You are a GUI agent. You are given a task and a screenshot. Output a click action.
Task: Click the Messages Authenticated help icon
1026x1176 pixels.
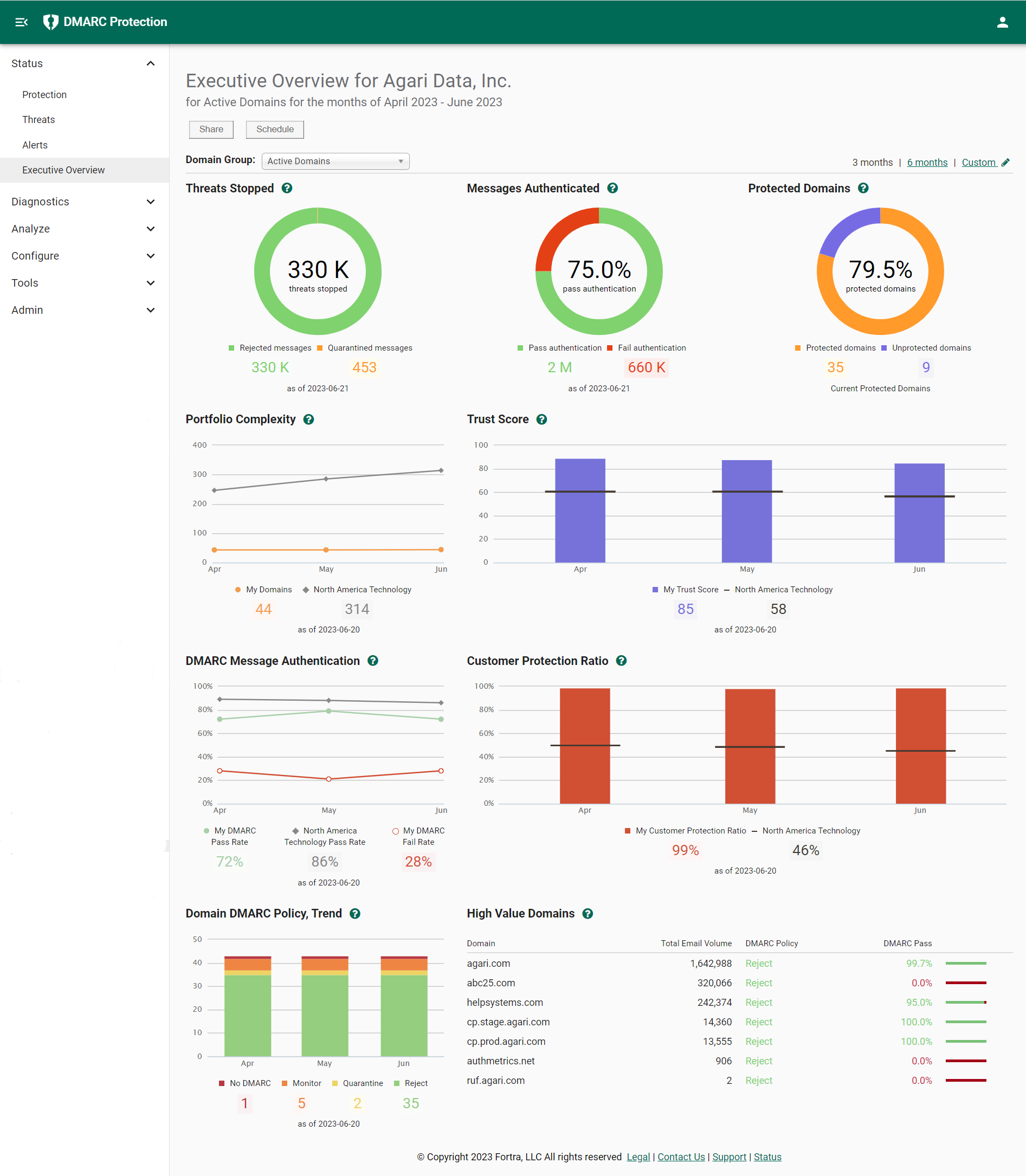612,189
